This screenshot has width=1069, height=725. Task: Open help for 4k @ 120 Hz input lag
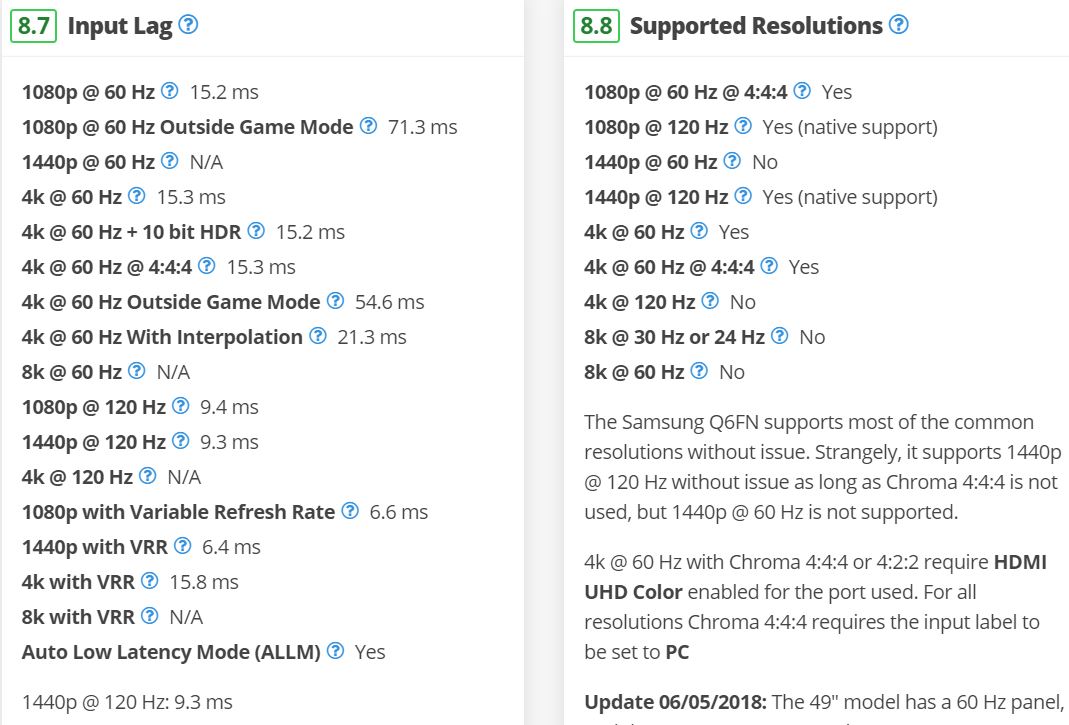coord(148,476)
